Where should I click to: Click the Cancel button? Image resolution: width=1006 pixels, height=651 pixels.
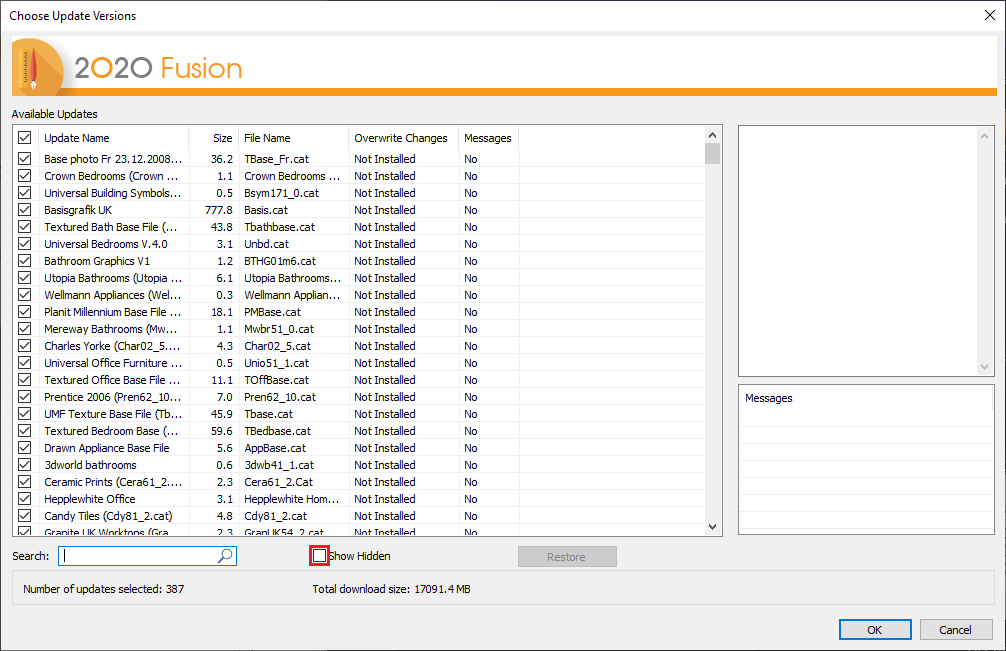click(955, 630)
